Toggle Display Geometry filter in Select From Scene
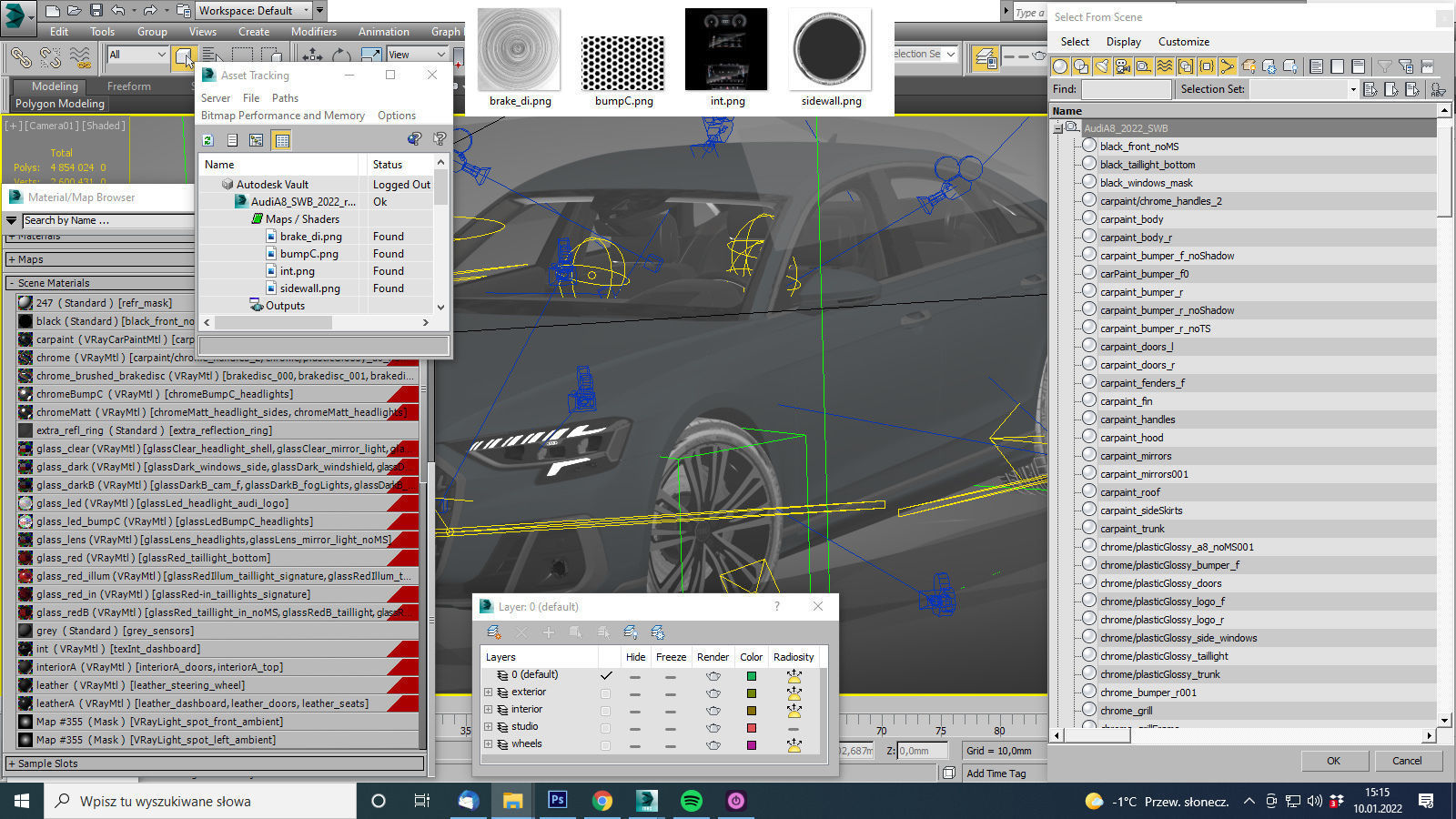1456x819 pixels. click(x=1060, y=66)
